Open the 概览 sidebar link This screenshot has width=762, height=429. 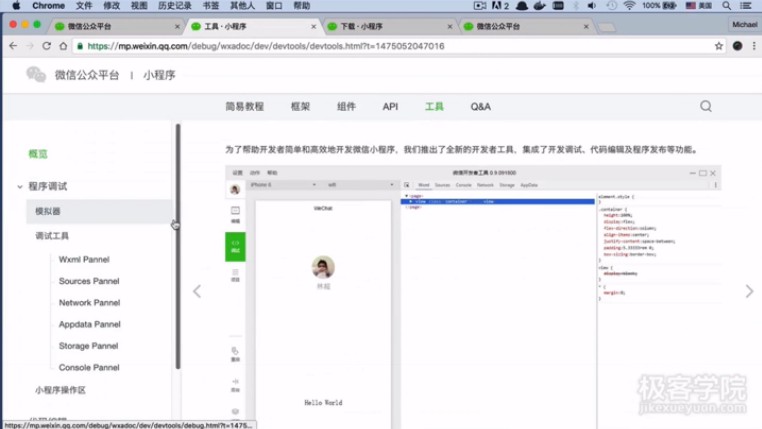click(x=38, y=154)
